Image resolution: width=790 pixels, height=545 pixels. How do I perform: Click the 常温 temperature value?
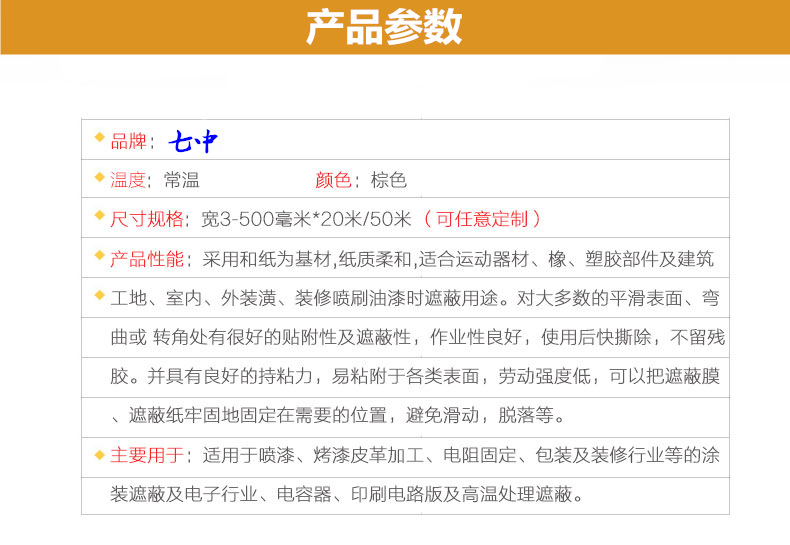pyautogui.click(x=182, y=180)
